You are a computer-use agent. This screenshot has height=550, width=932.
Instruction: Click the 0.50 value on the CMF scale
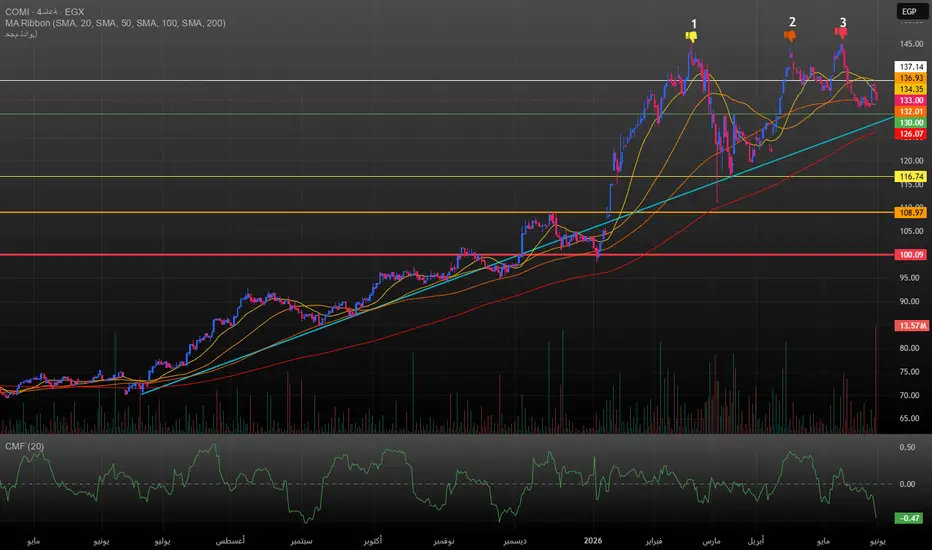coord(907,447)
